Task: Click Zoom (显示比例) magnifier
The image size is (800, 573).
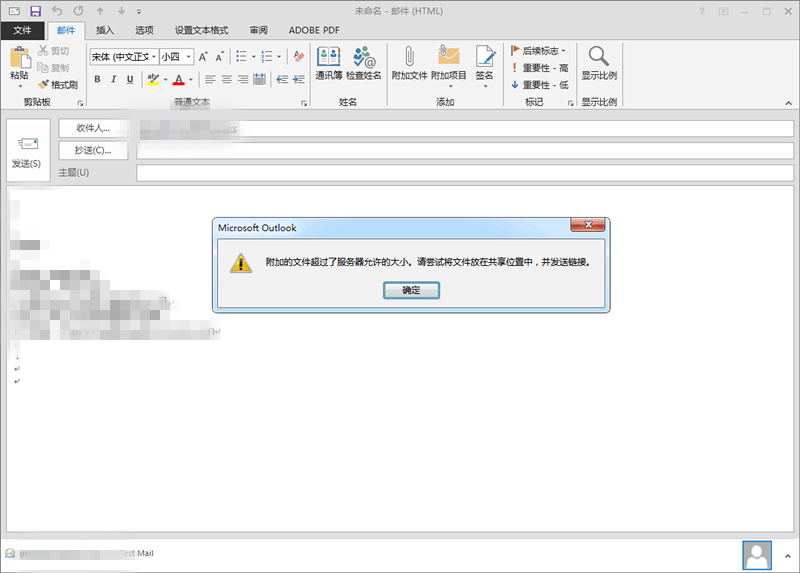Action: pos(599,63)
